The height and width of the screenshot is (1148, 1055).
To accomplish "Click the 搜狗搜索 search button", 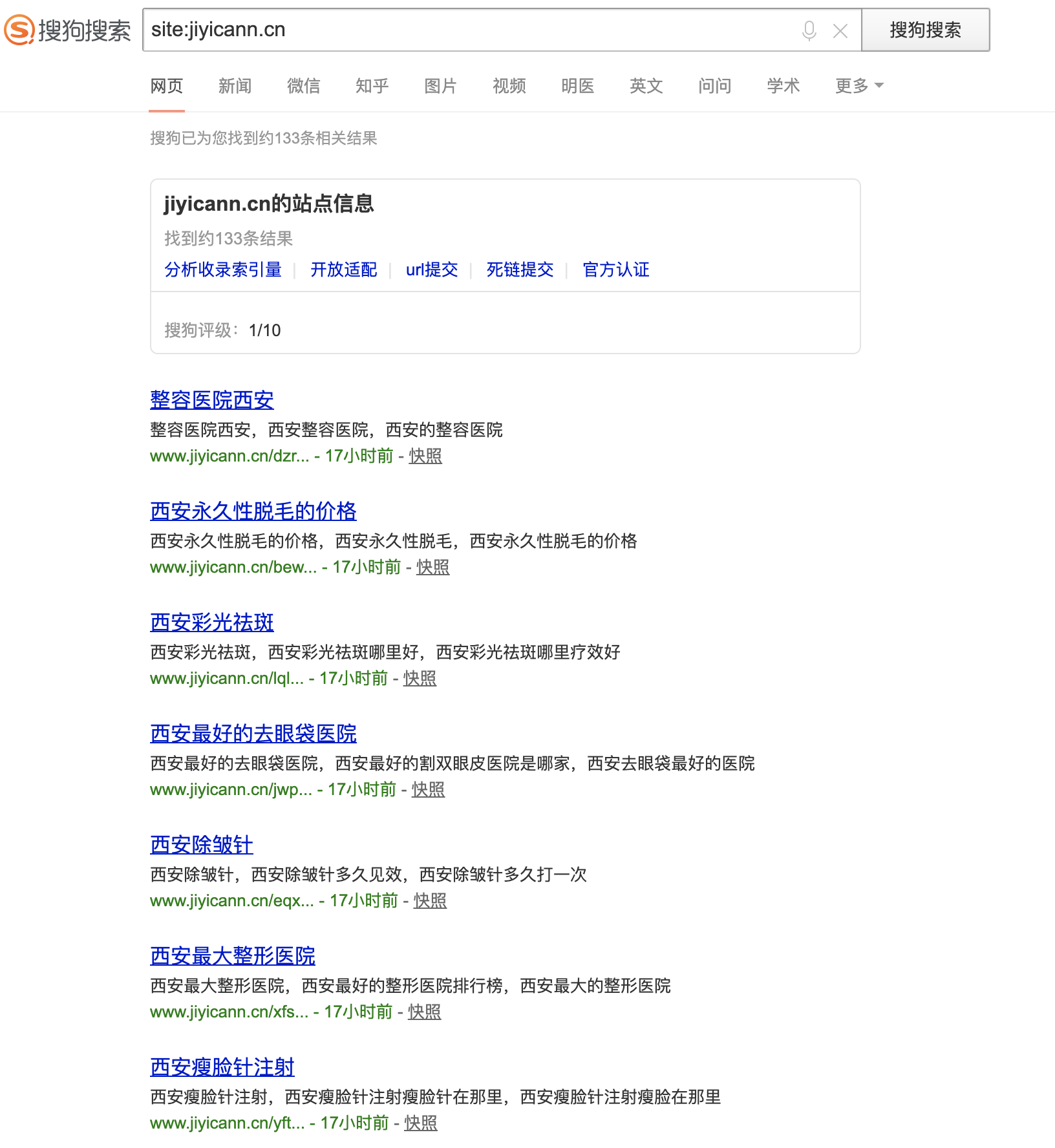I will click(x=925, y=30).
